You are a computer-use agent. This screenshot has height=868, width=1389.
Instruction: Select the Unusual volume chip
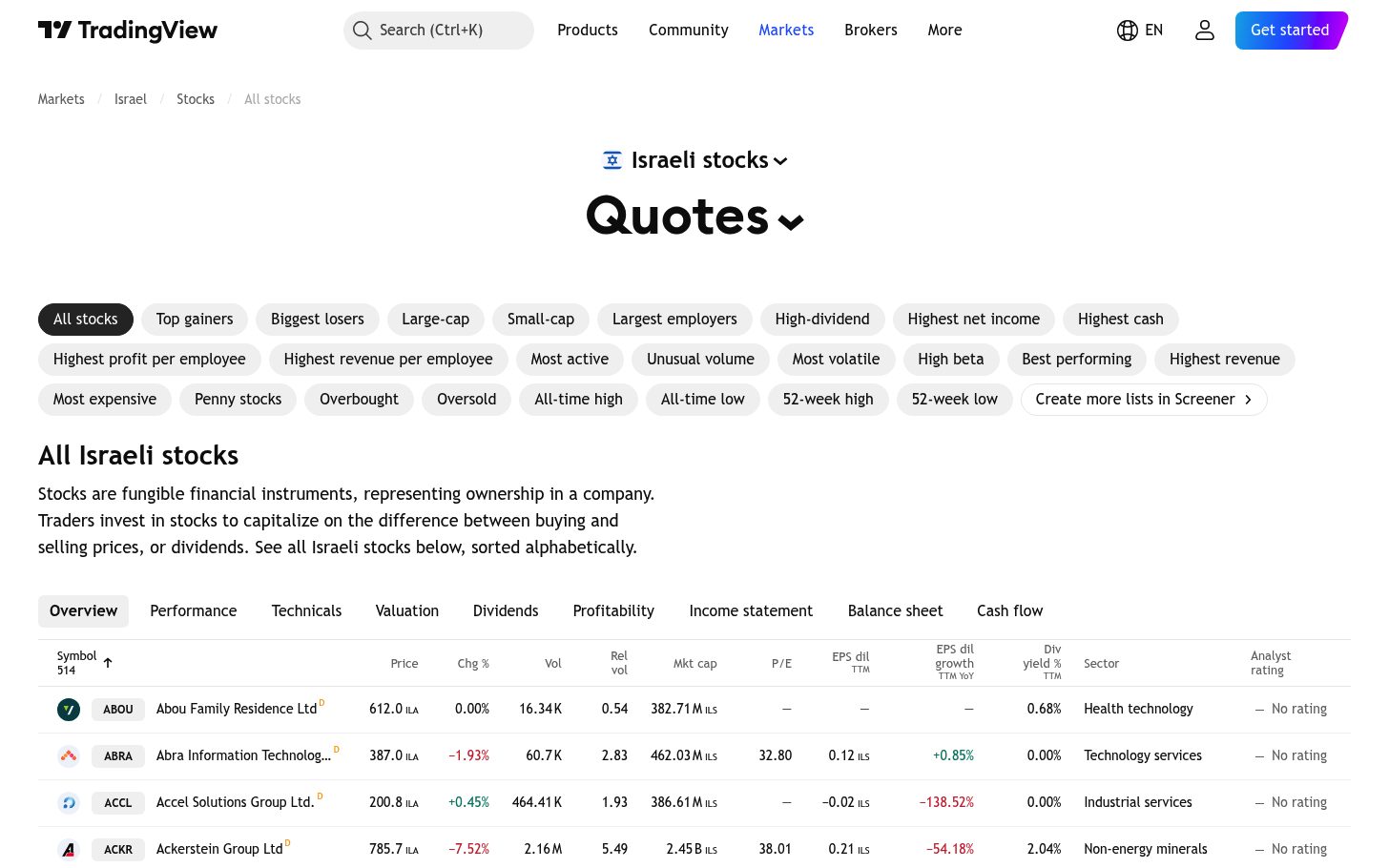(x=700, y=360)
